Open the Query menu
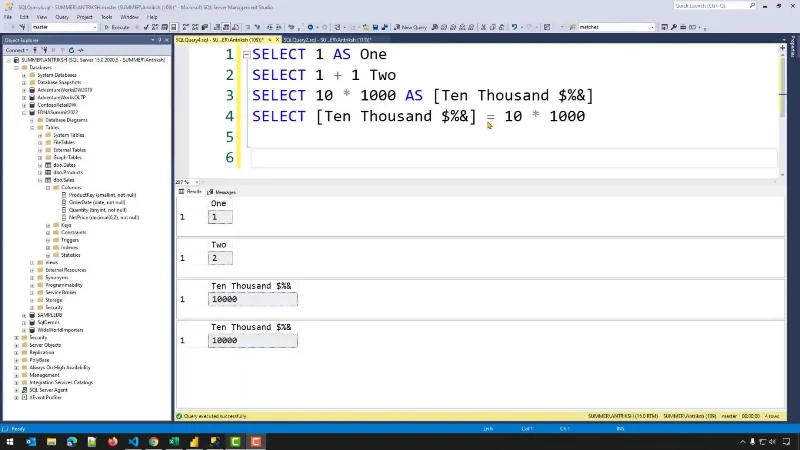 tap(62, 17)
